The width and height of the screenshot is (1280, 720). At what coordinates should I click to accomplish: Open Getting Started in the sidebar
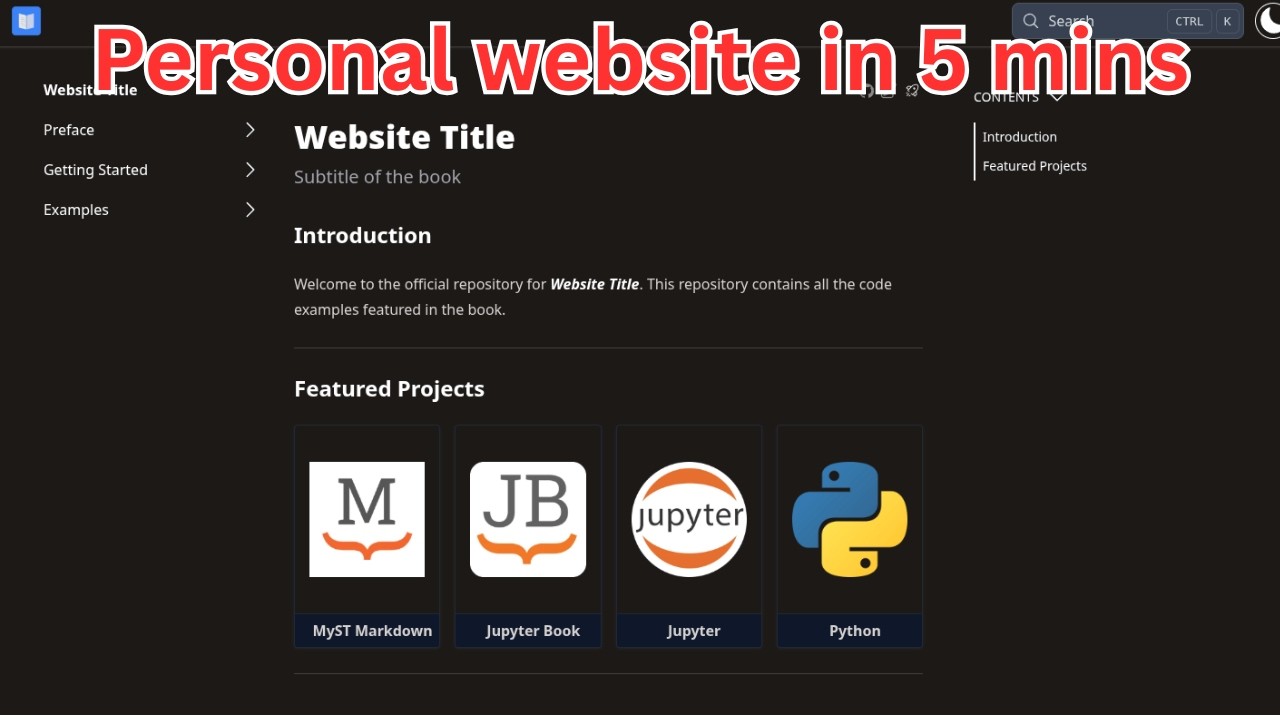pos(96,170)
